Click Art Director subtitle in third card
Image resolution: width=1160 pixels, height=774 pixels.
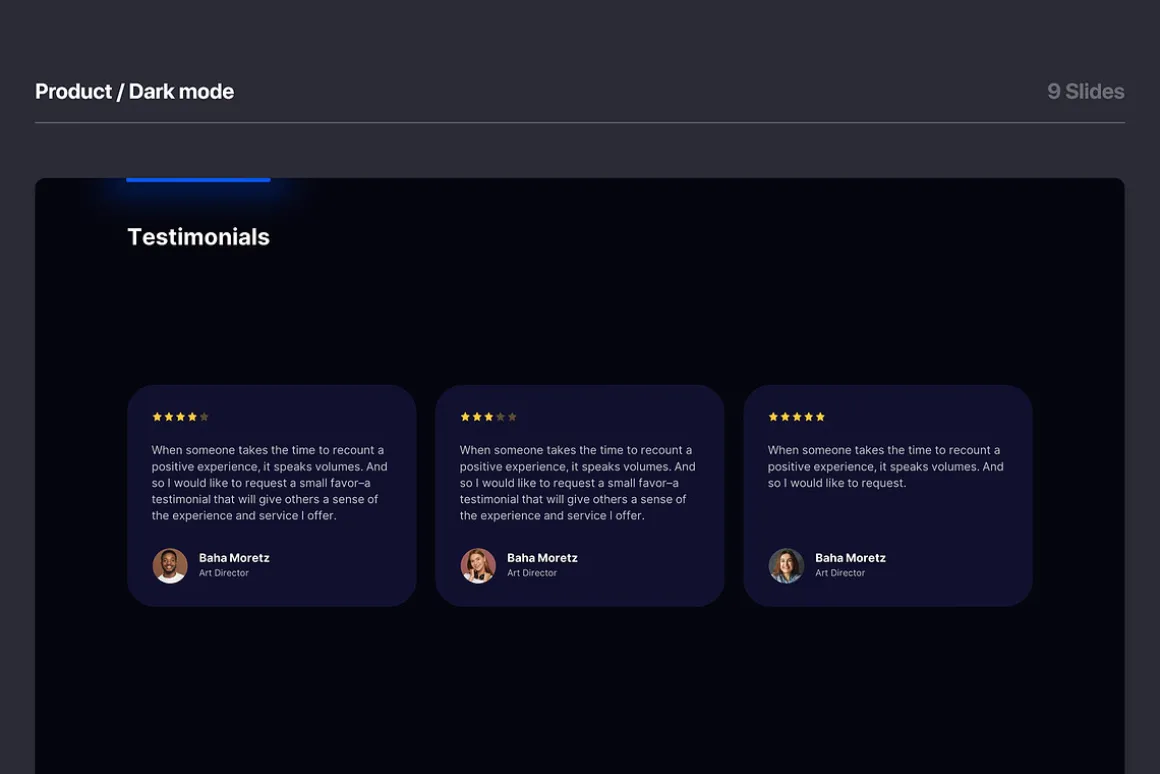click(x=840, y=573)
